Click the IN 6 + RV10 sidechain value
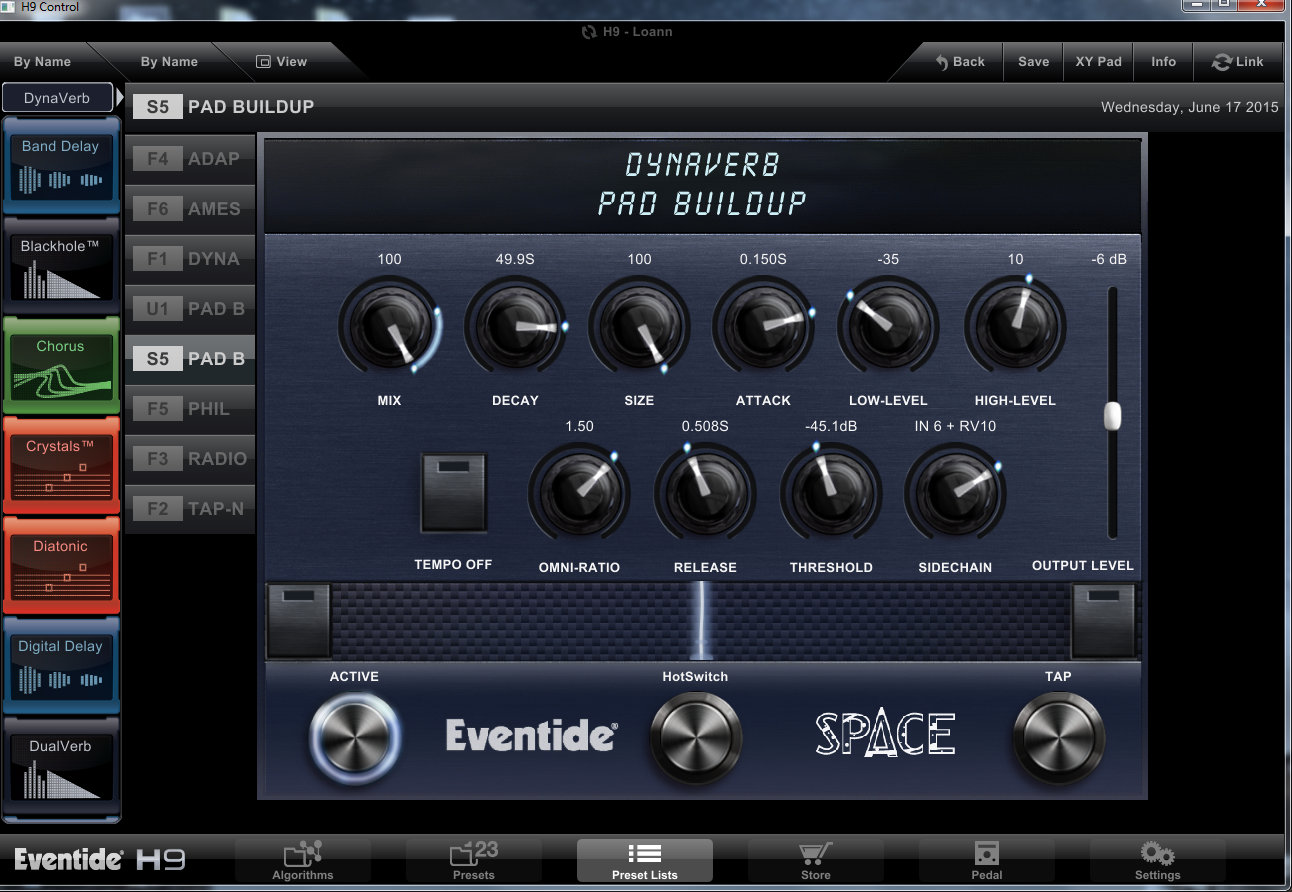The height and width of the screenshot is (892, 1292). pos(955,426)
